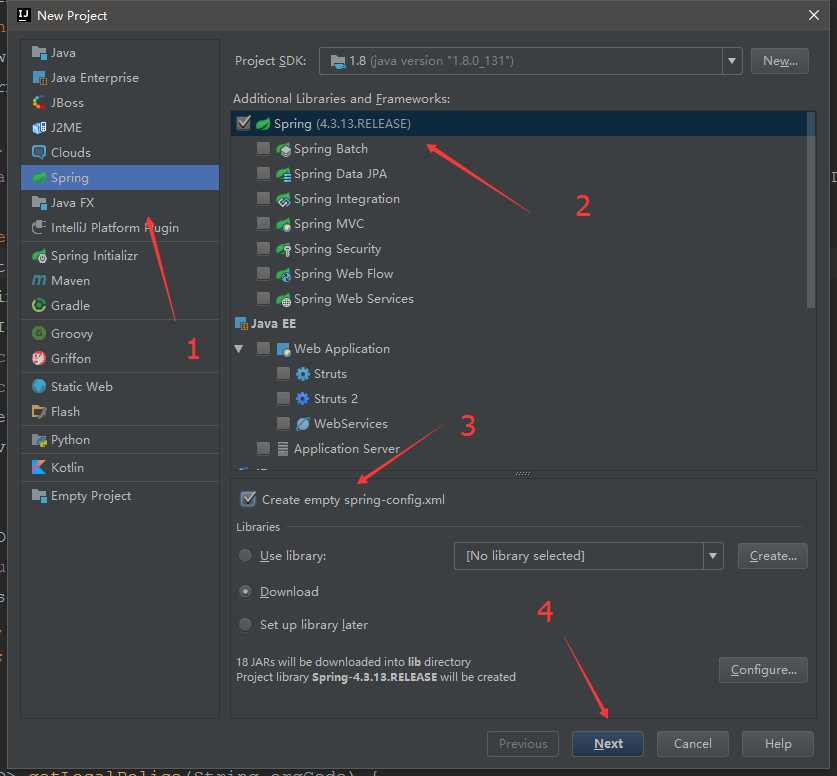
Task: Click the Previous button
Action: coord(523,743)
